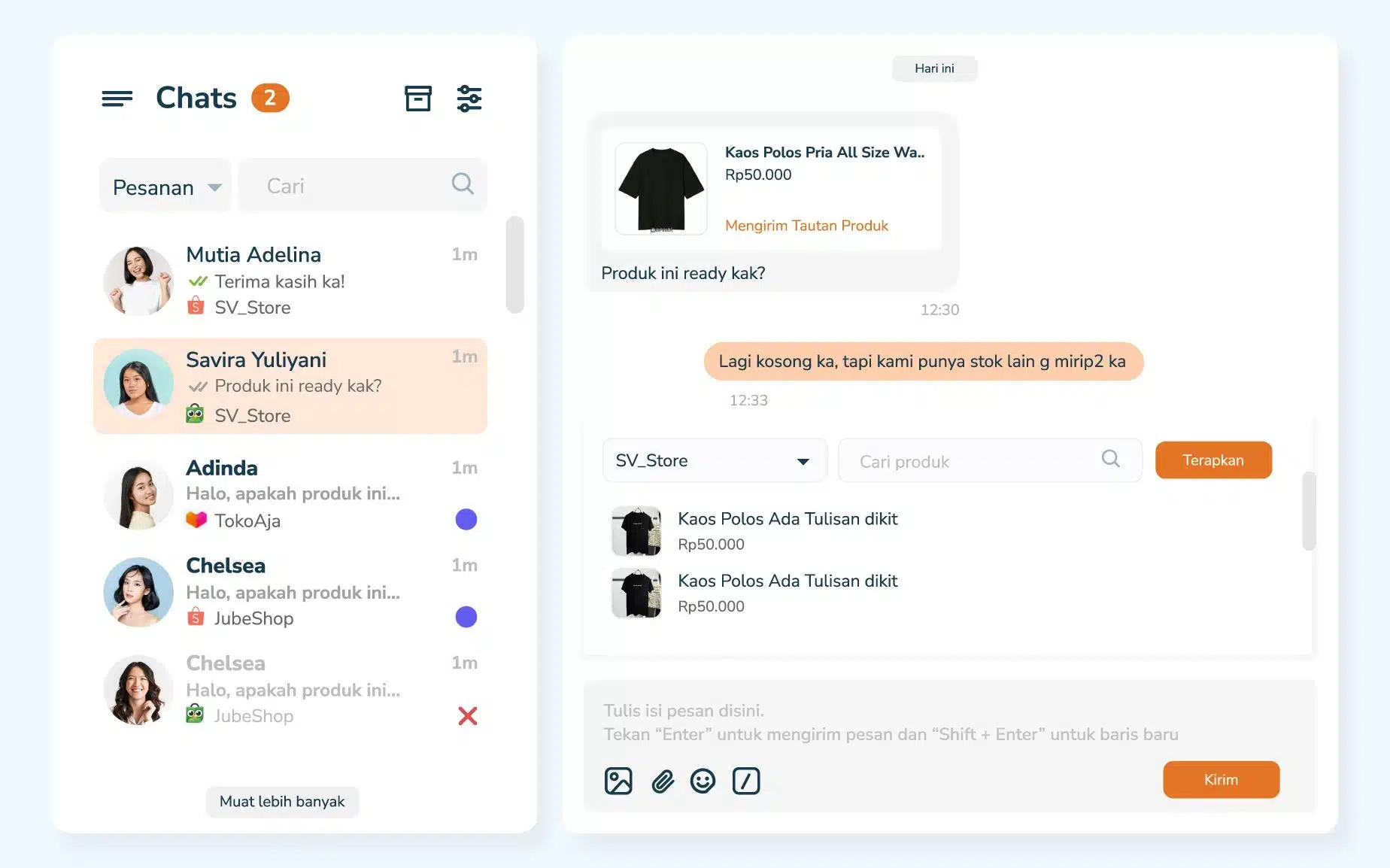Click Terima kasih ka! preview text
This screenshot has width=1390, height=868.
point(280,281)
